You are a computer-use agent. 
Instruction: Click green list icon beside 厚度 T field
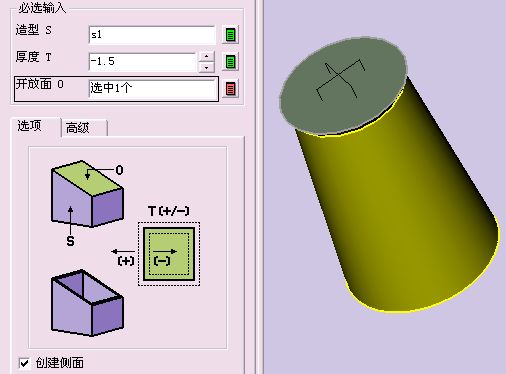click(230, 62)
